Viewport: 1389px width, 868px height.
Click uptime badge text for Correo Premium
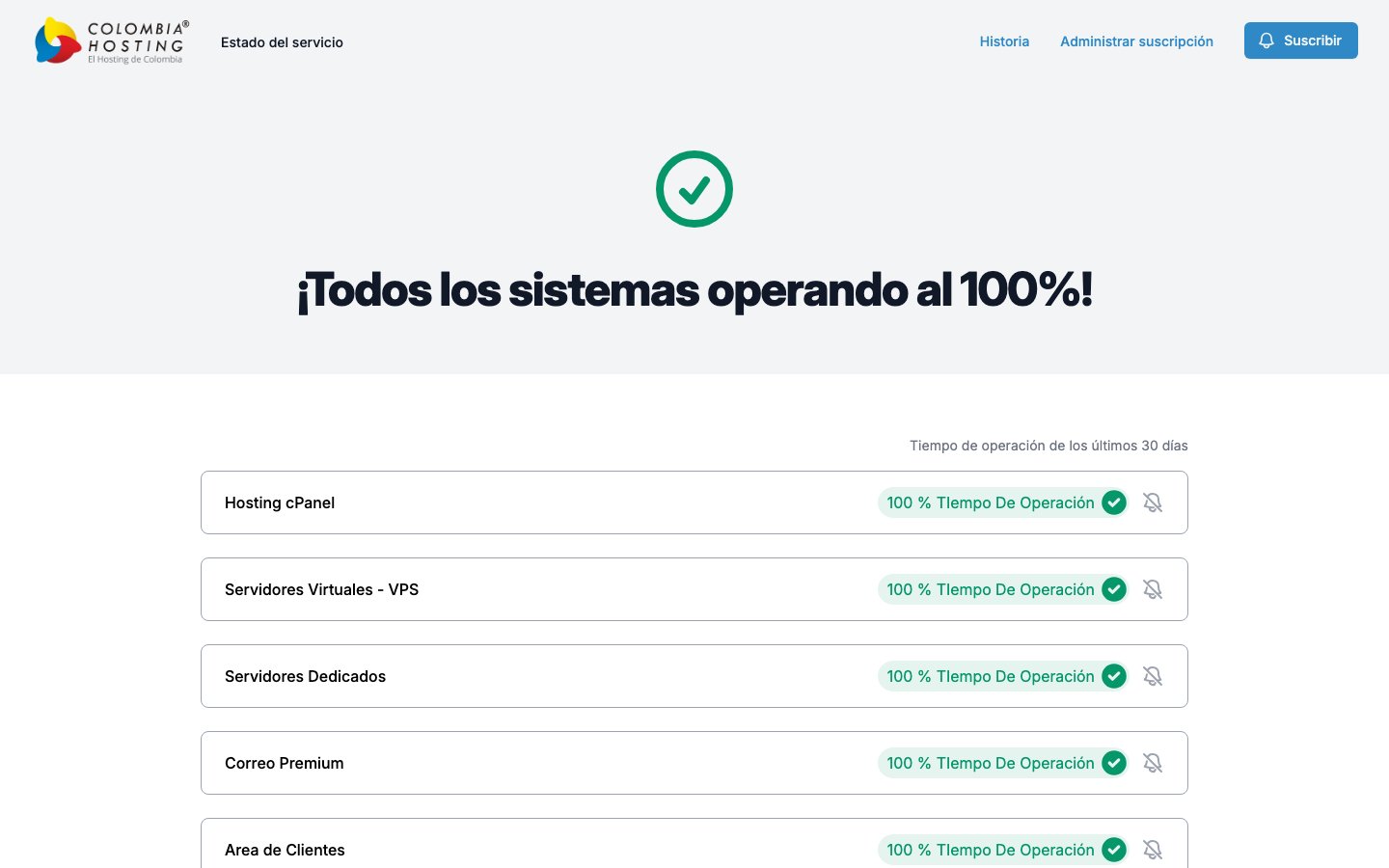point(991,763)
